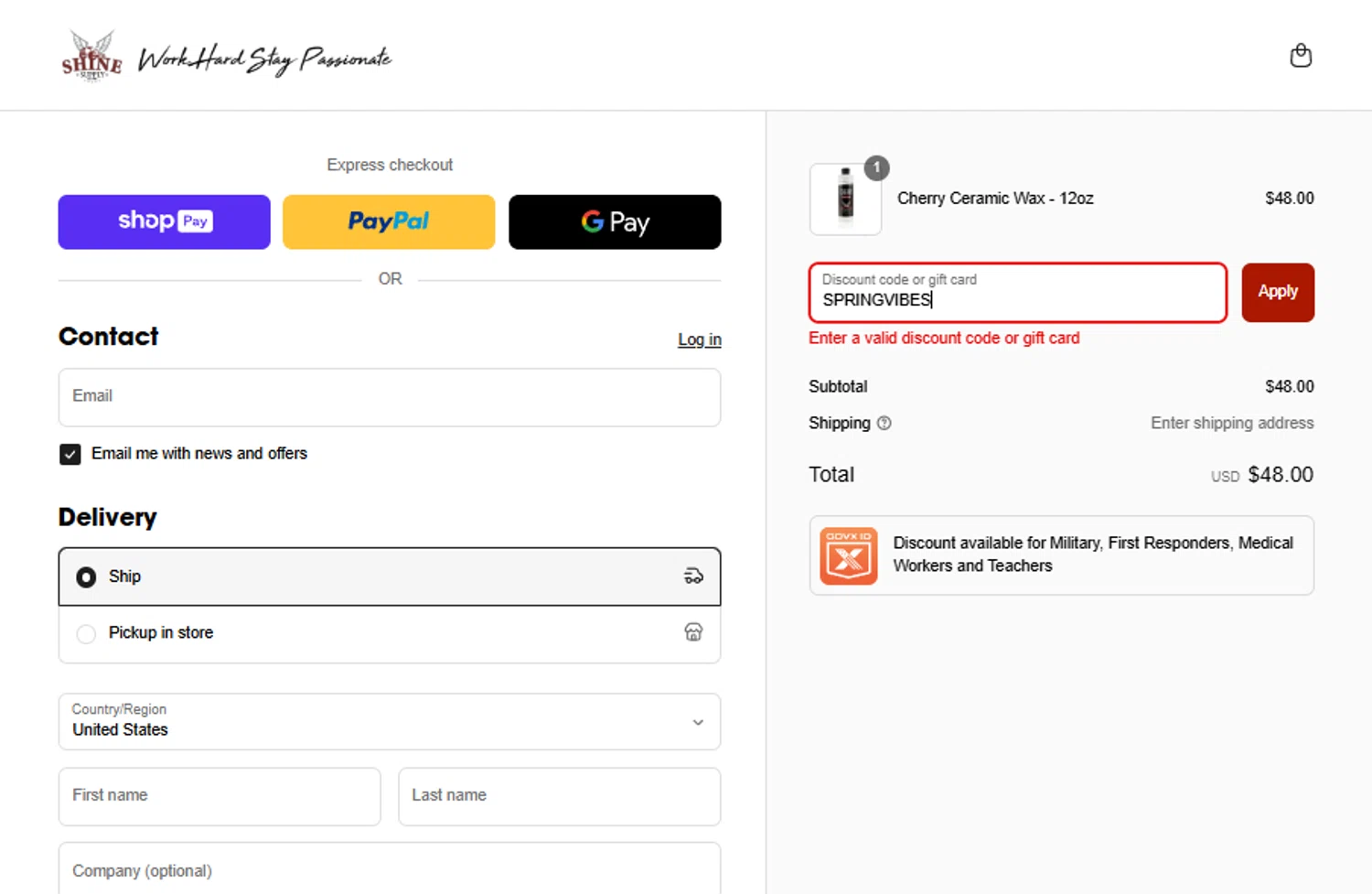Click the USD $48.00 total amount
Viewport: 1372px width, 894px height.
pyautogui.click(x=1262, y=475)
